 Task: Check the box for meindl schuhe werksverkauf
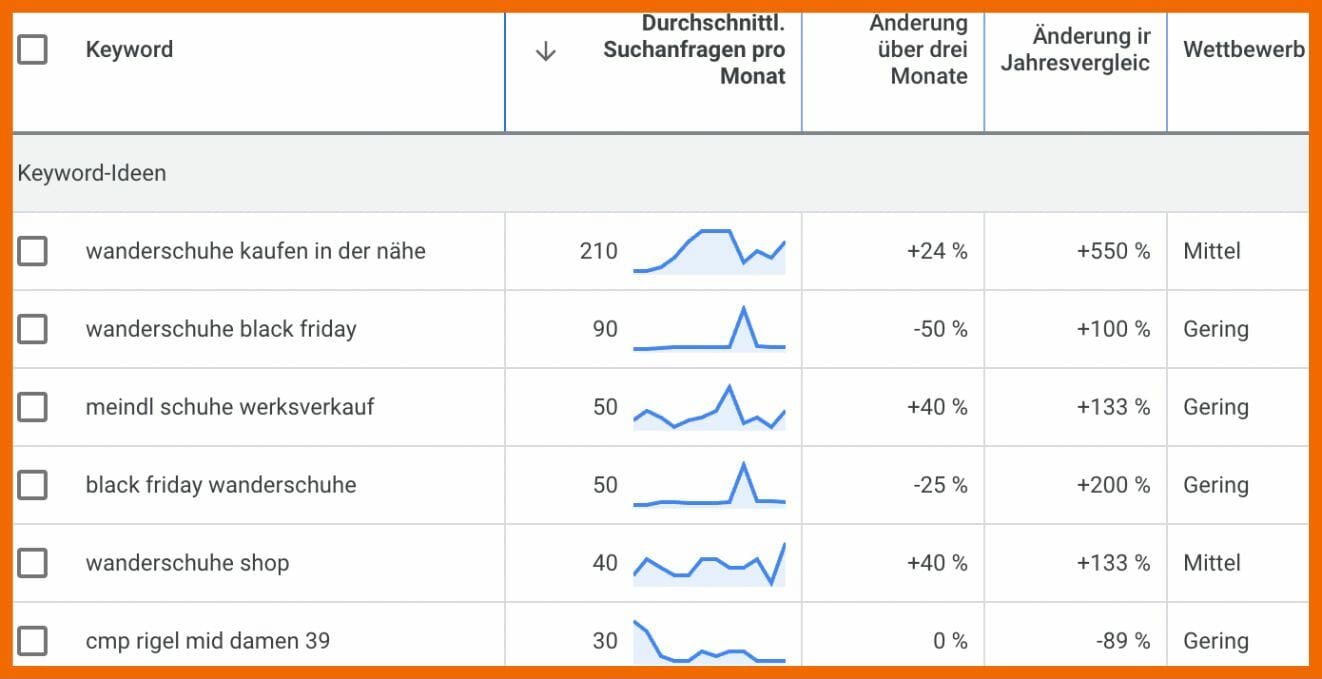click(32, 407)
